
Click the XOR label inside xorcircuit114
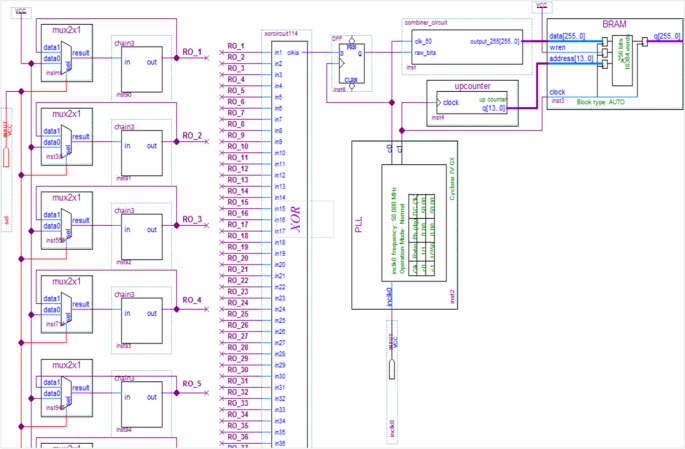pyautogui.click(x=296, y=219)
